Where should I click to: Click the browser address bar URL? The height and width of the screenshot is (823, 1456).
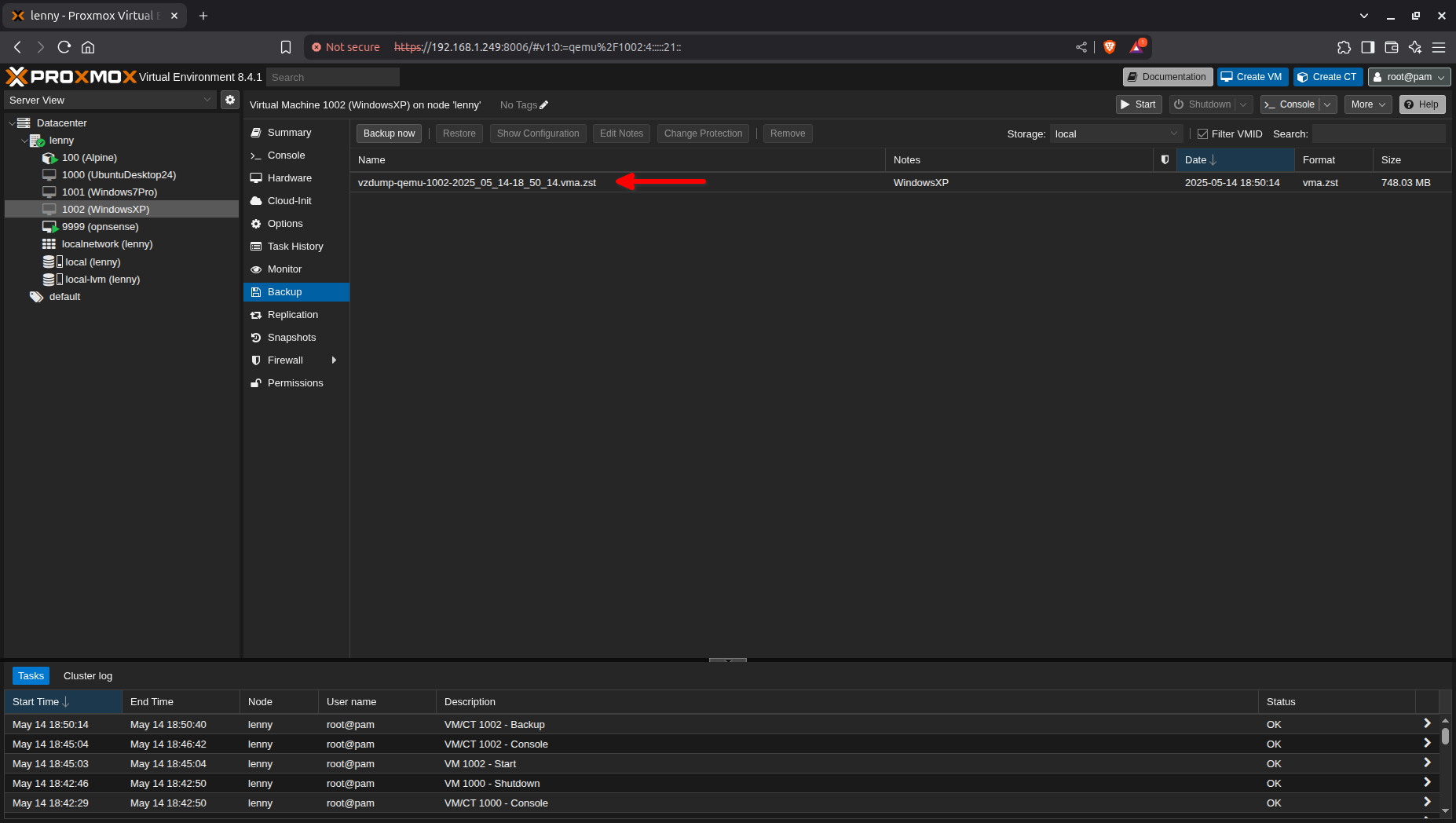[x=537, y=47]
